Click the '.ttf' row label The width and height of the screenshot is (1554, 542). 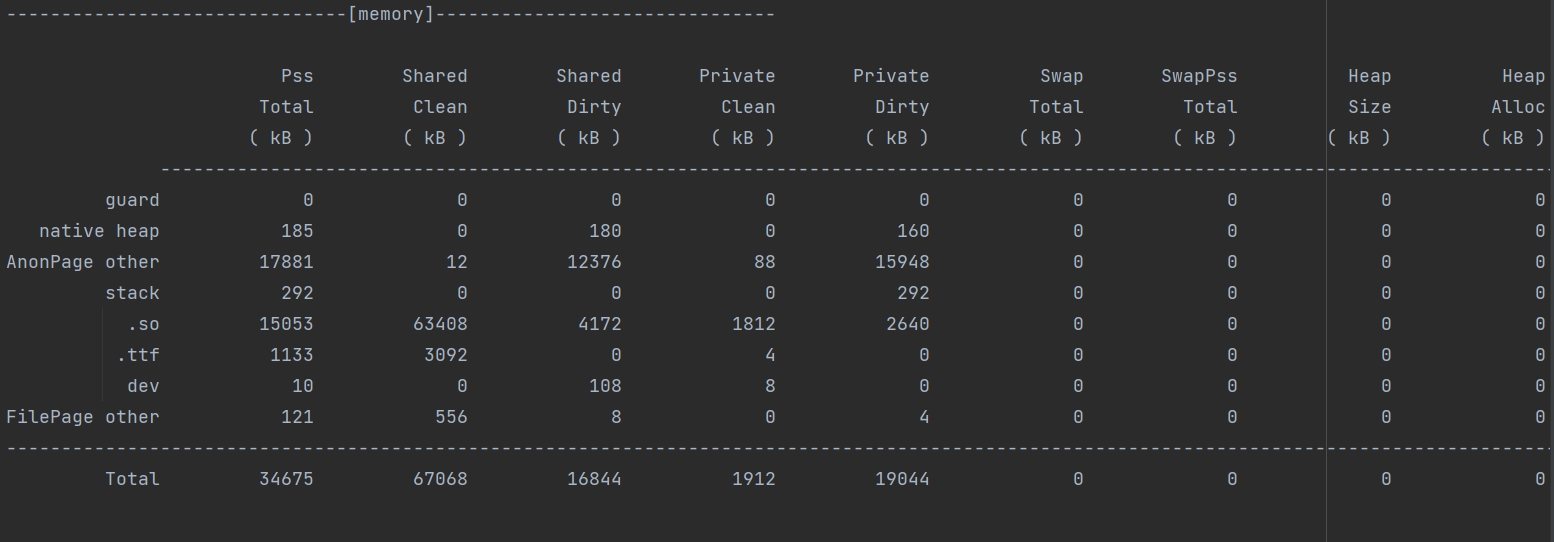pos(138,355)
